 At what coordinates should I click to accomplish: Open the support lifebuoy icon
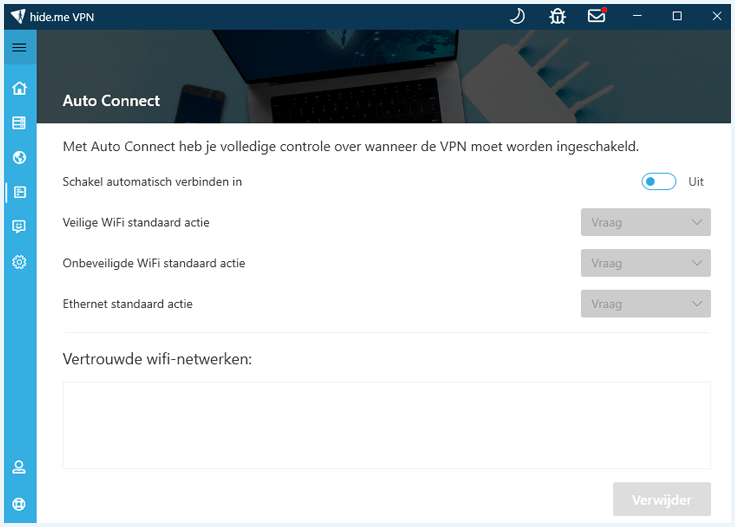(x=19, y=504)
